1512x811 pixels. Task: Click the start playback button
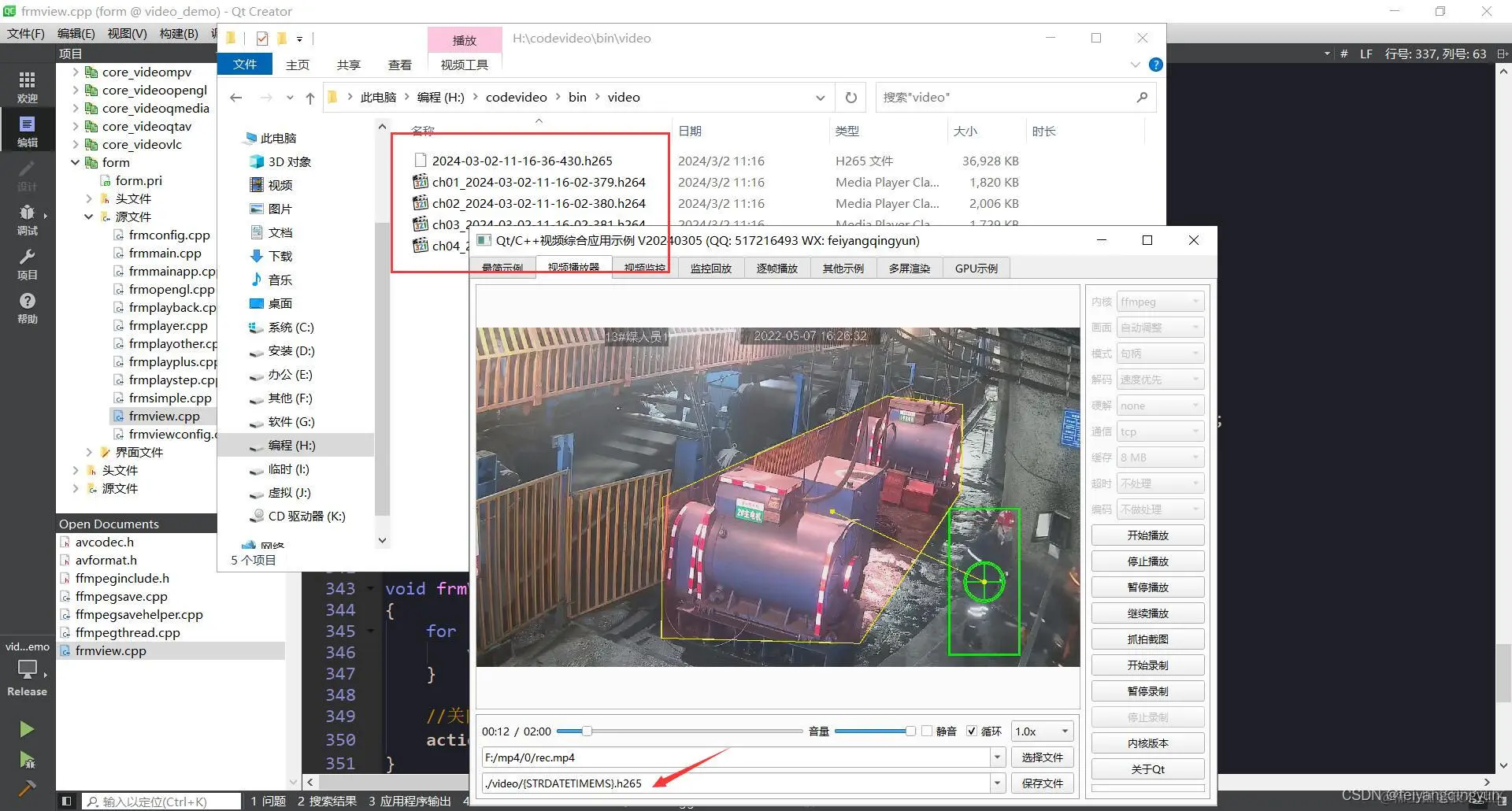click(x=1147, y=535)
